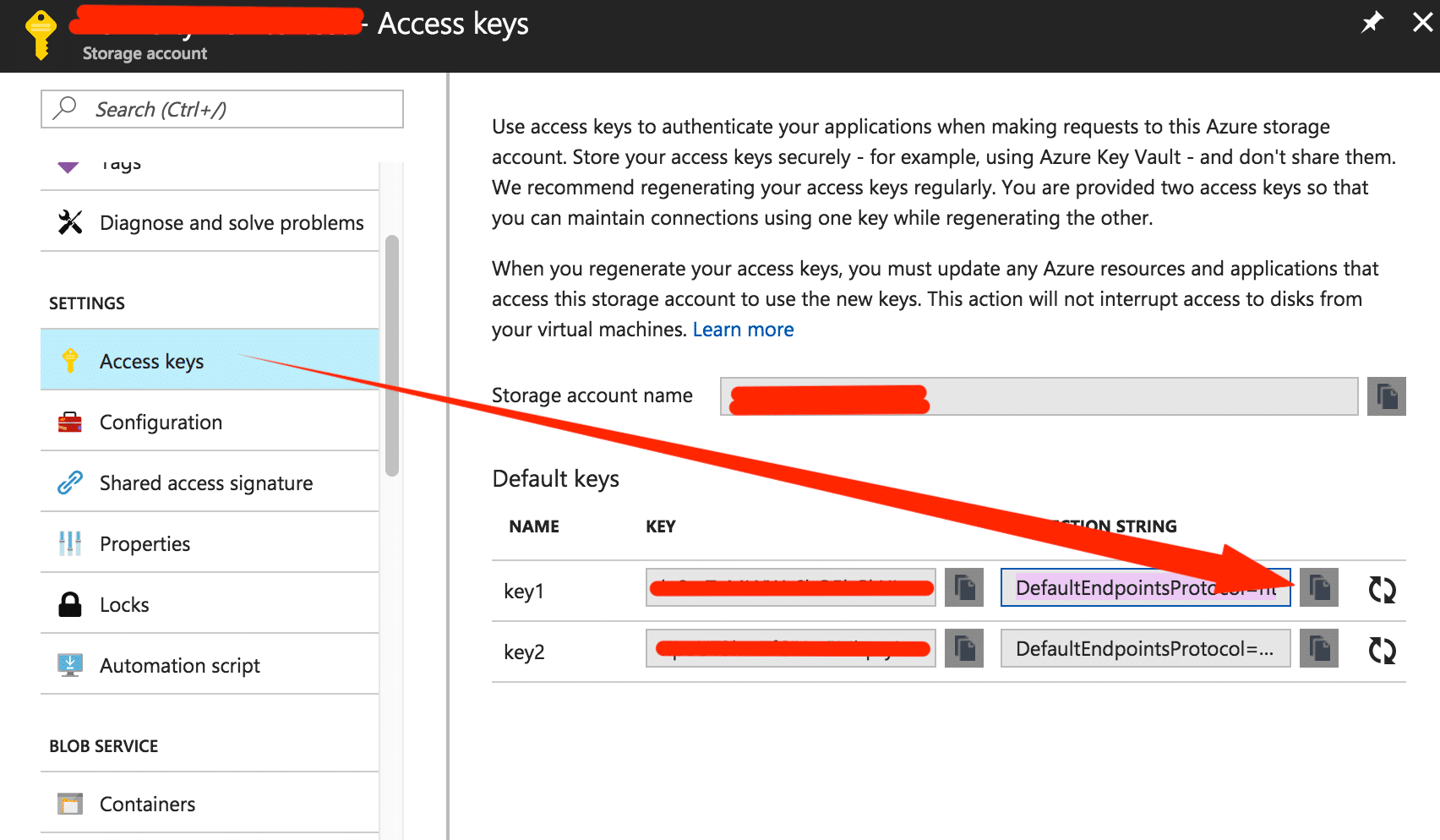
Task: Click inside the Search (Ctrl+/) box
Action: coord(222,109)
